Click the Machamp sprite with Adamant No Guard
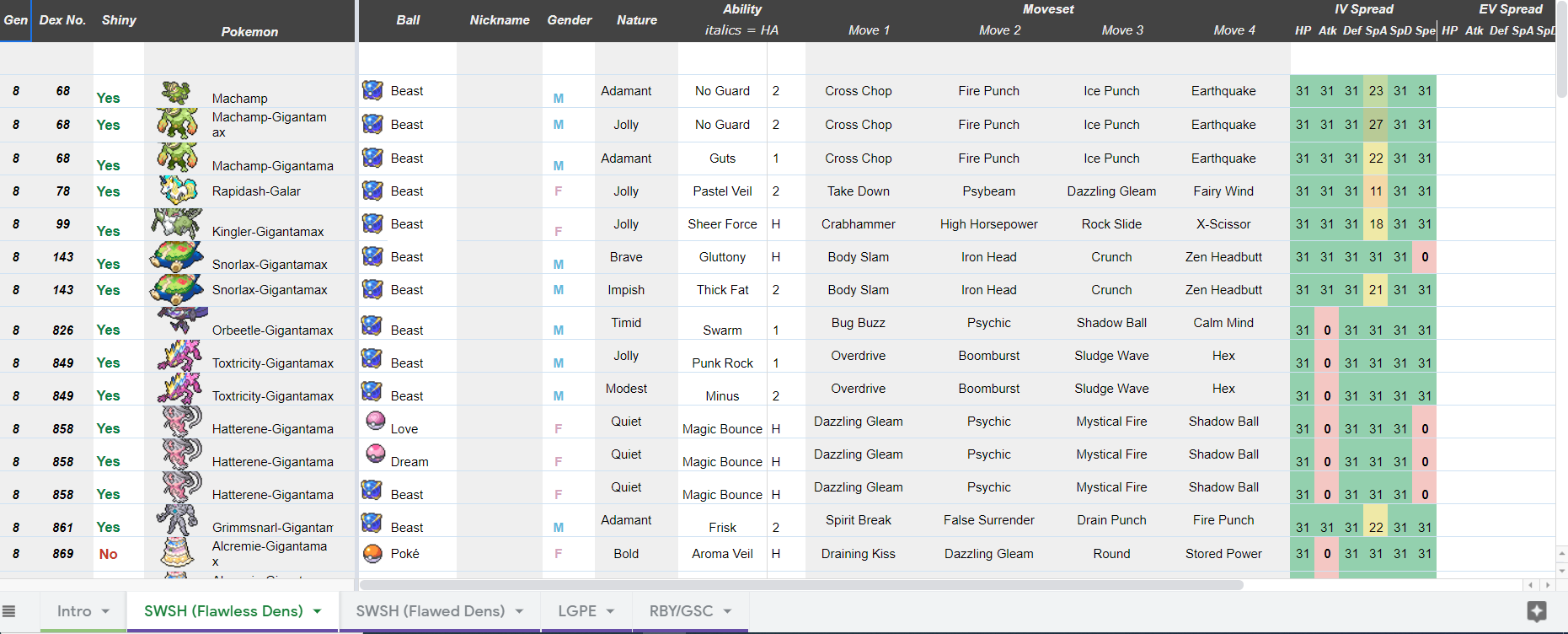 [175, 92]
